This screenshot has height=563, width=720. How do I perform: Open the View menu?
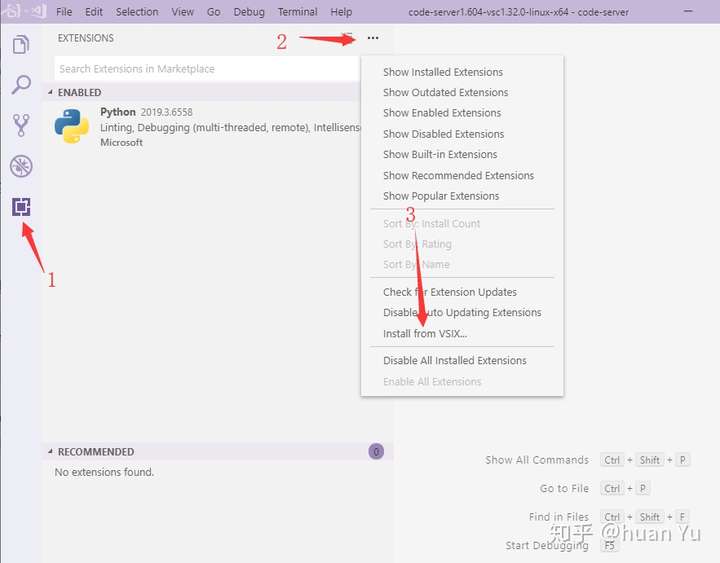coord(182,12)
